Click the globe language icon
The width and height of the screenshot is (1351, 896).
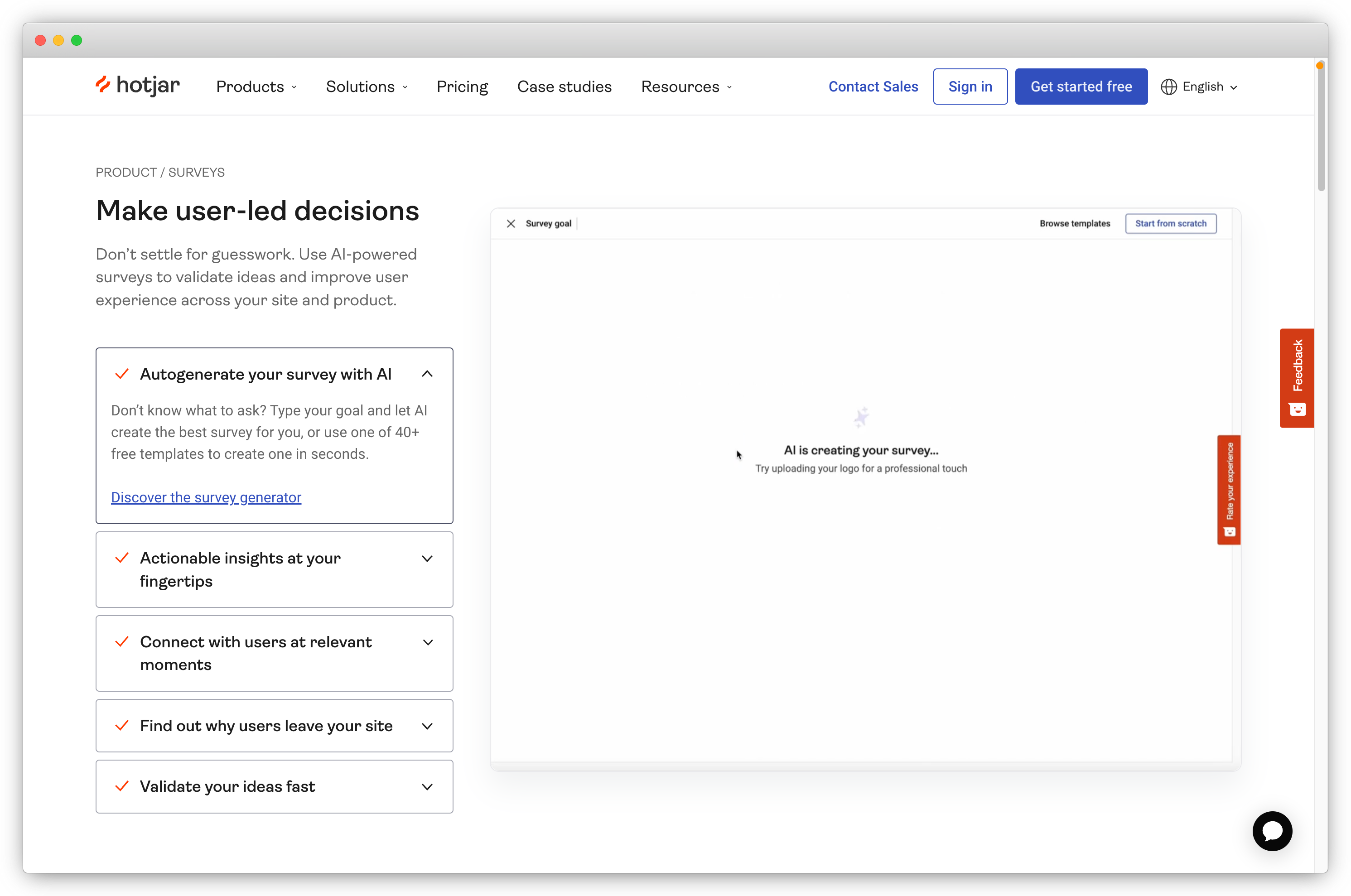[x=1169, y=87]
